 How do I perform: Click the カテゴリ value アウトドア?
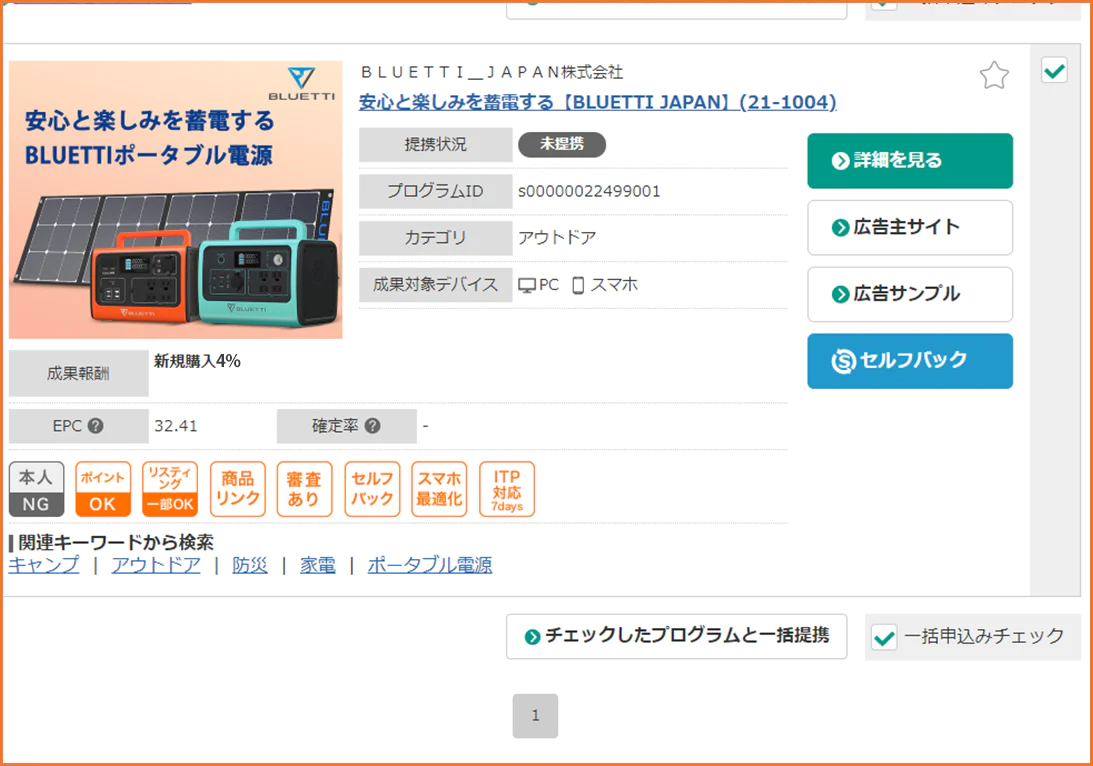tap(557, 238)
